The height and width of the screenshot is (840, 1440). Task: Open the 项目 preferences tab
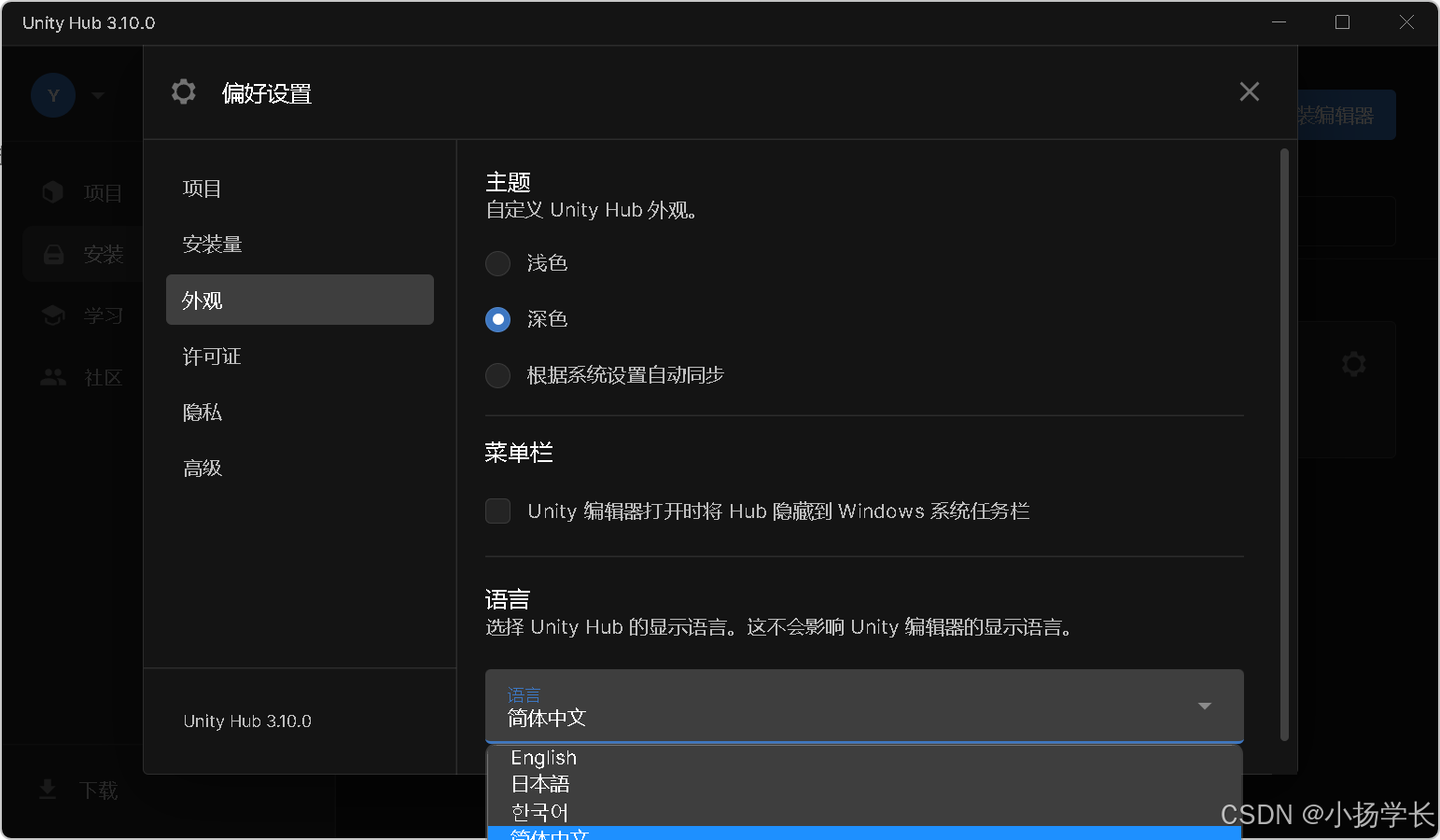300,189
